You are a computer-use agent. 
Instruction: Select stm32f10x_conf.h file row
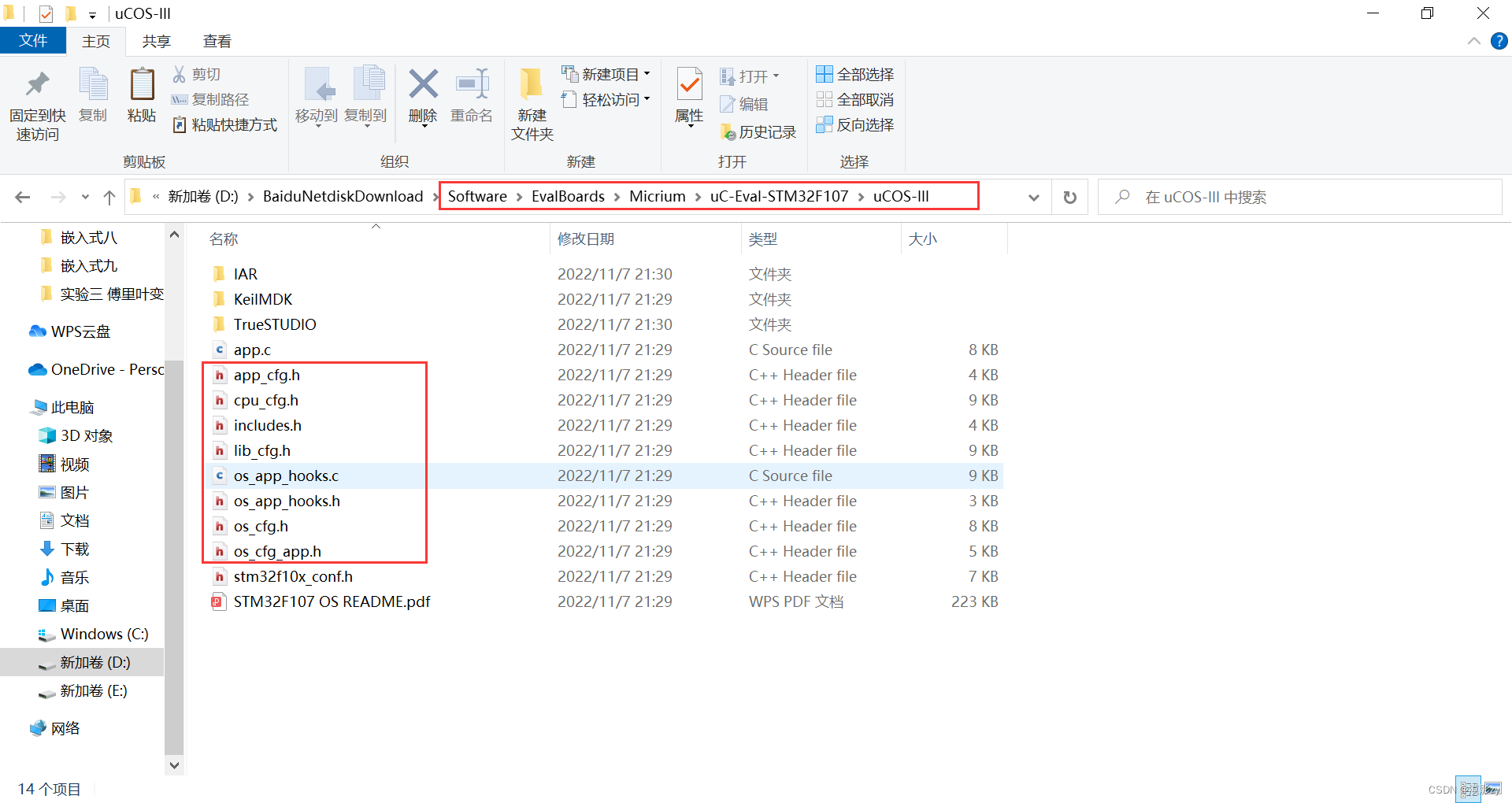pos(603,576)
